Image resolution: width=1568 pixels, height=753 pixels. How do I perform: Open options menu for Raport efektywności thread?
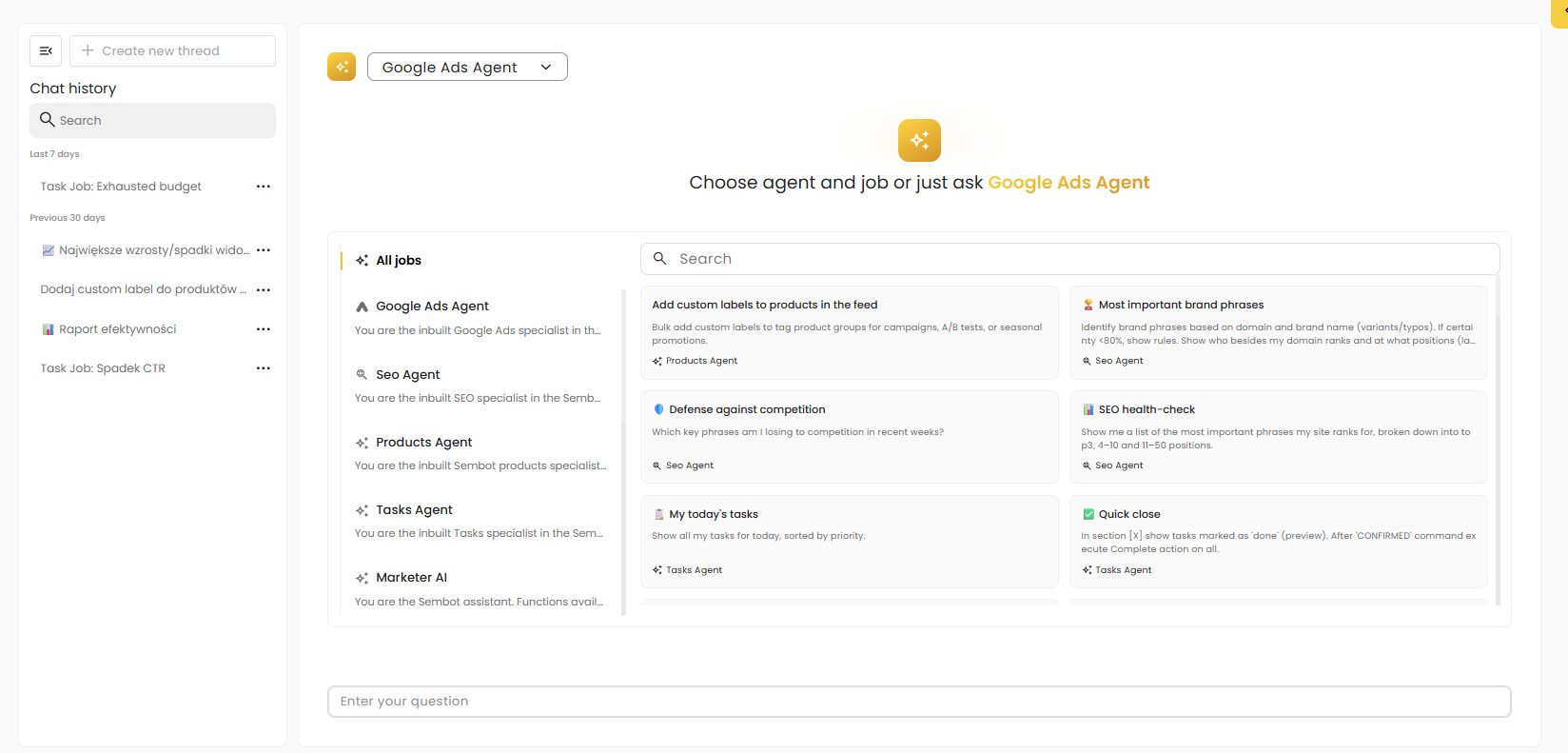[264, 329]
